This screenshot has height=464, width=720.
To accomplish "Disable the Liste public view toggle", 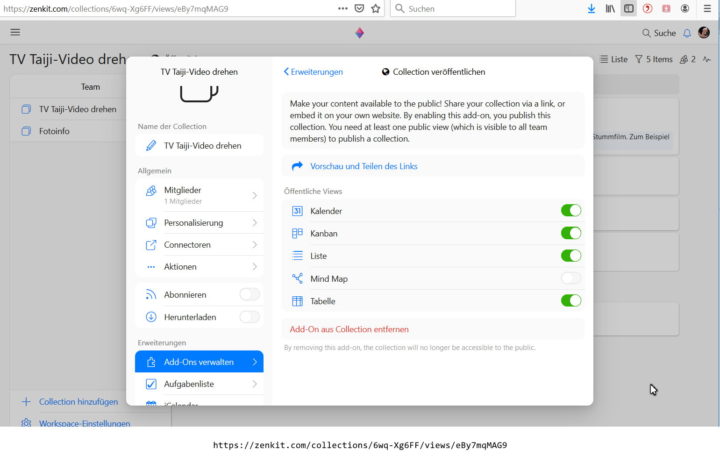I will click(x=571, y=255).
